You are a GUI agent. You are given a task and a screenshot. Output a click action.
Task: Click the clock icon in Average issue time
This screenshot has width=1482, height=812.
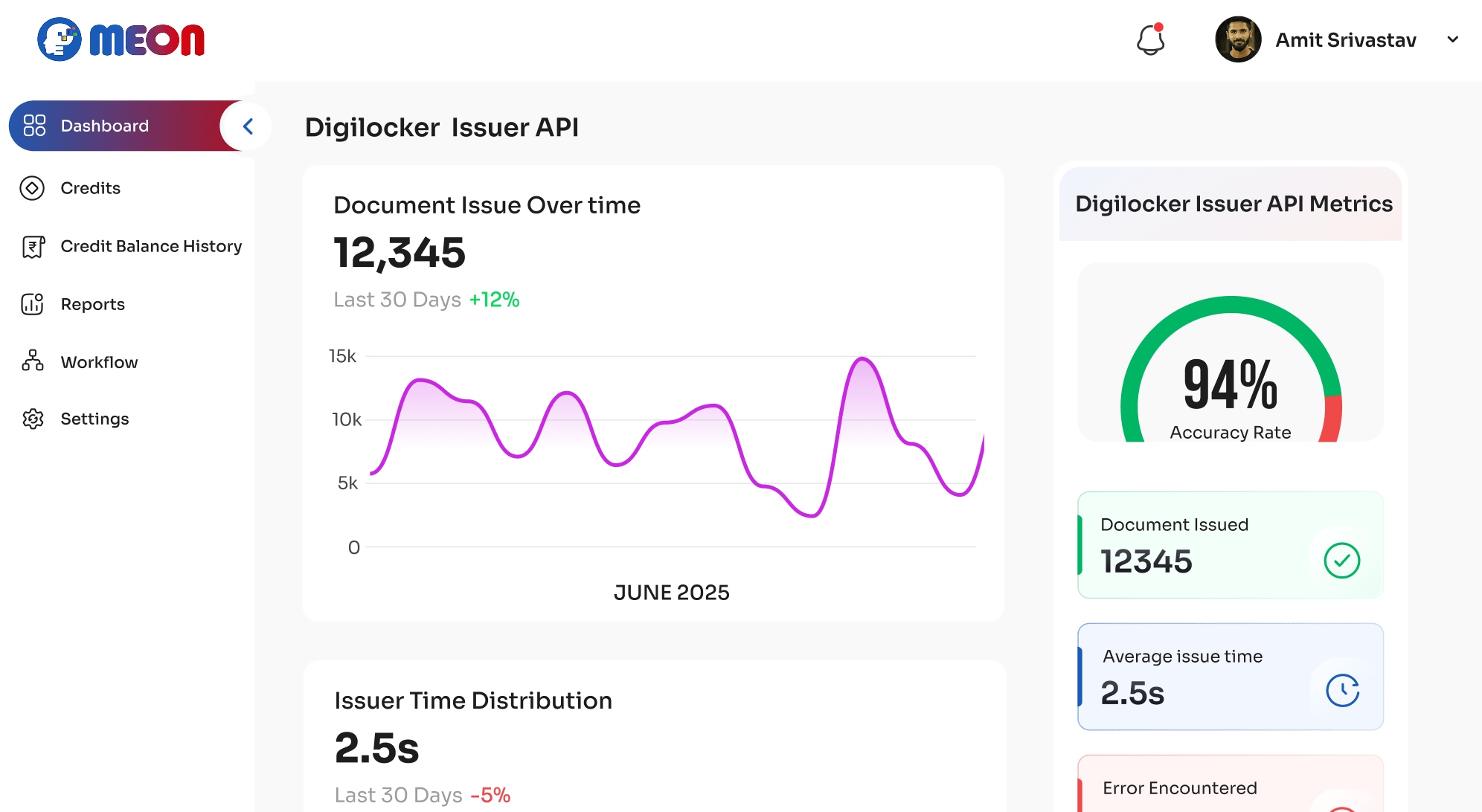coord(1343,691)
